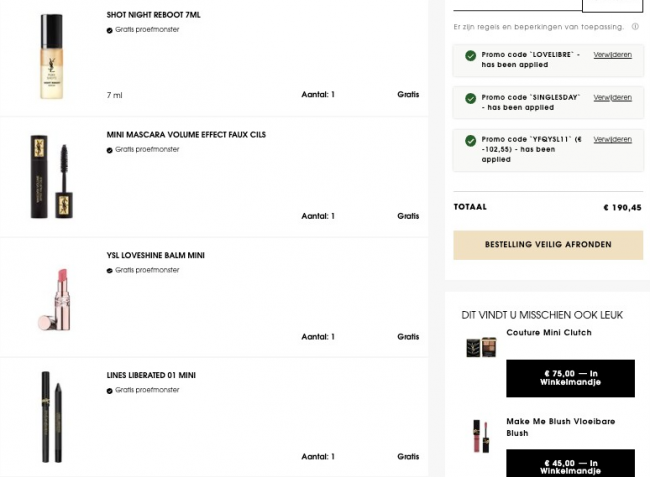Remove the LOVELIBRE promo code
650x477 pixels.
click(612, 55)
